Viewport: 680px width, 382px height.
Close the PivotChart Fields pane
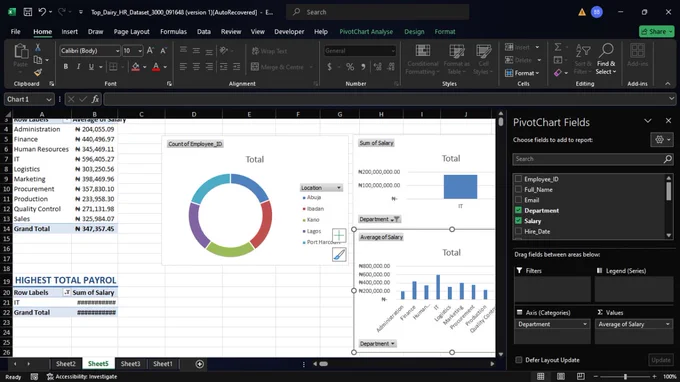tap(668, 121)
